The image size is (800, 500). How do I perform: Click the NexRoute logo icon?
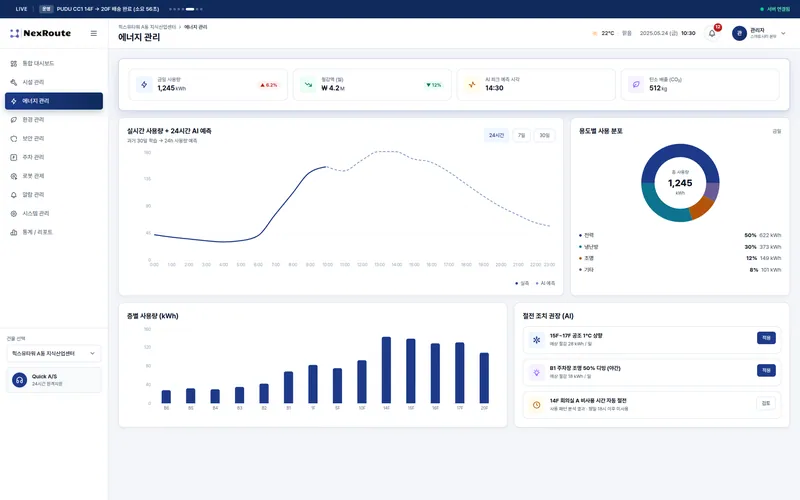(x=15, y=33)
